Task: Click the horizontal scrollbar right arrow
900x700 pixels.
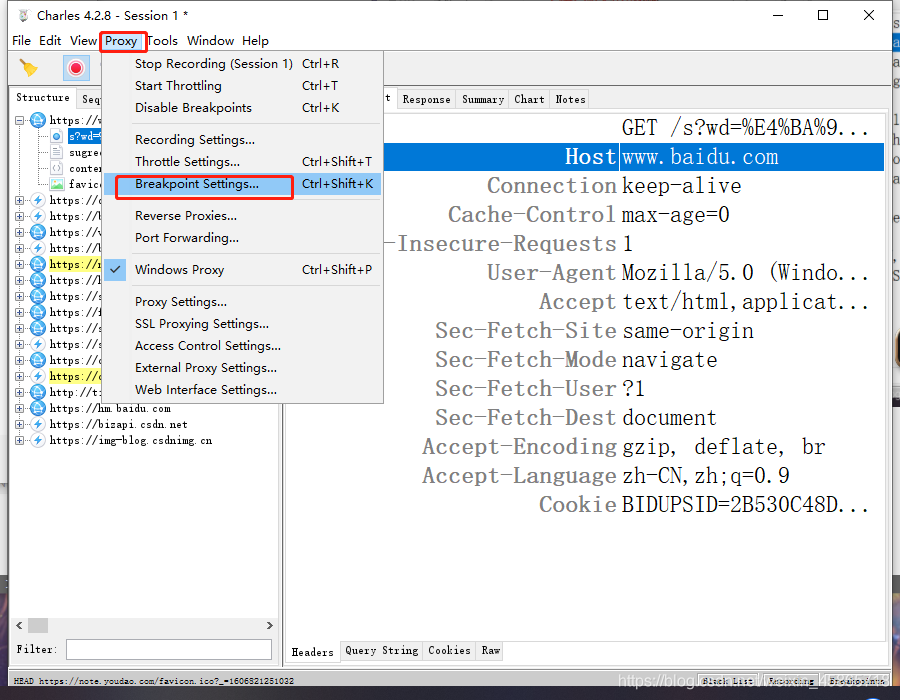Action: coord(270,625)
